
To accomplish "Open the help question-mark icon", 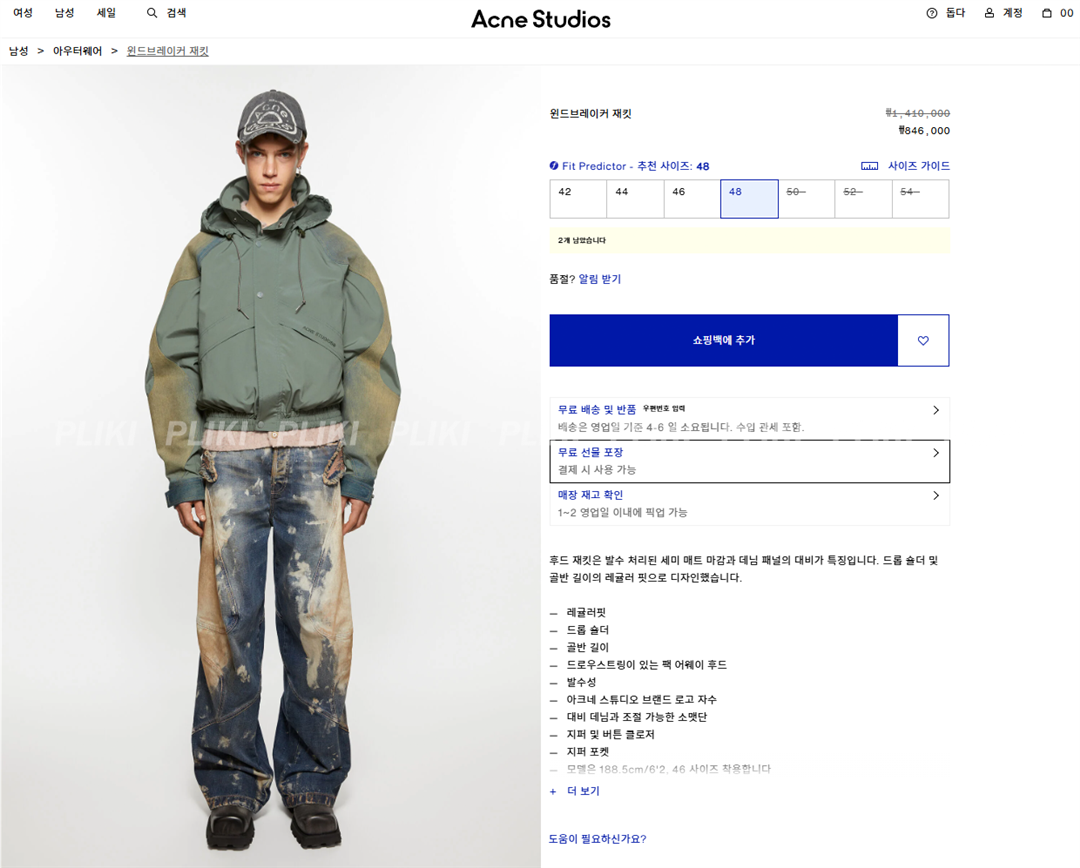I will (x=932, y=13).
